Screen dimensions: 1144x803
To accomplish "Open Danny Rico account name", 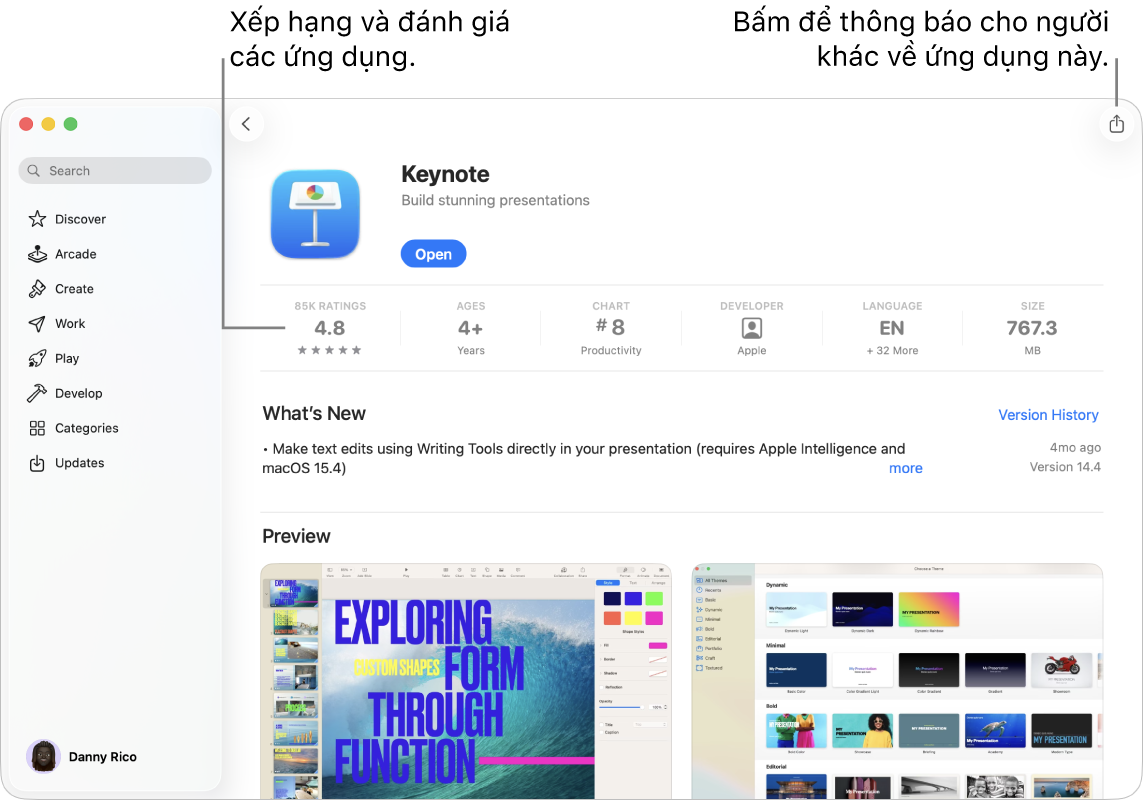I will tap(103, 757).
